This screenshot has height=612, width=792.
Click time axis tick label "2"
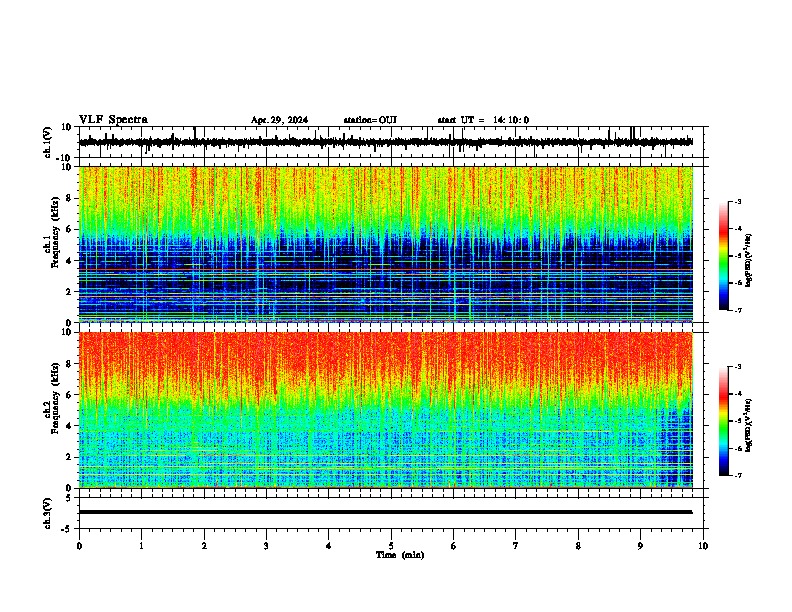(204, 546)
